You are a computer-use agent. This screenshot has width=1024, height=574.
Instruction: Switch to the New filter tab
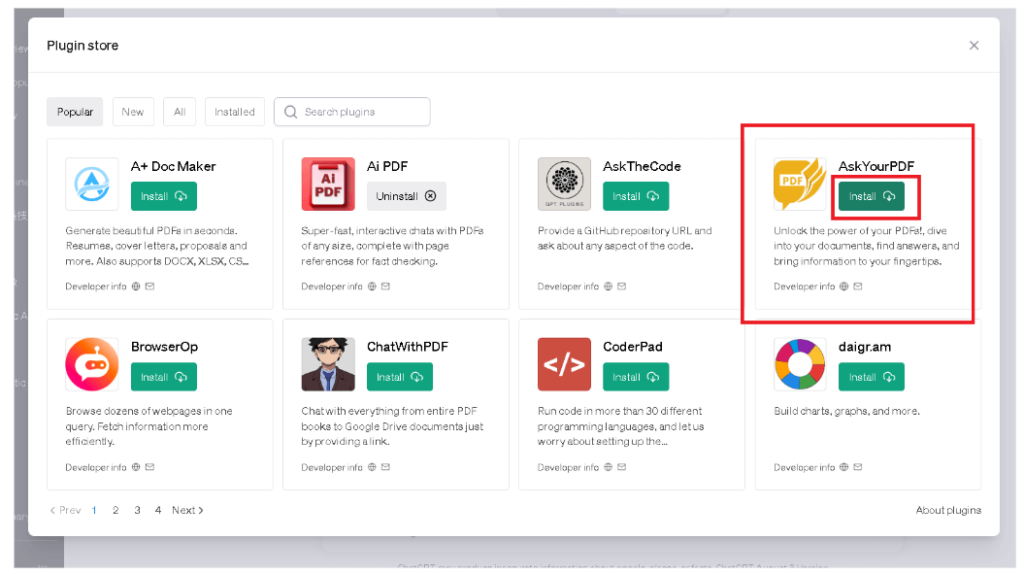click(133, 112)
